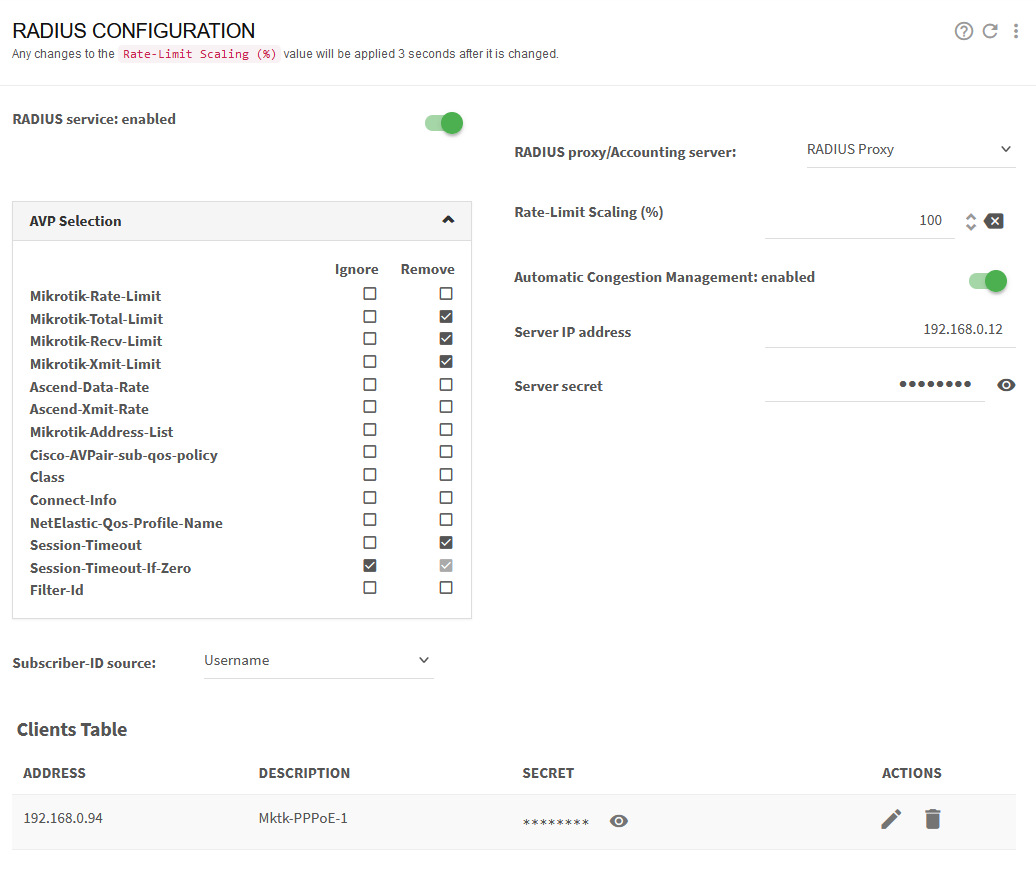Check Ignore for Mikrotik-Rate-Limit
1036x884 pixels.
coord(369,293)
